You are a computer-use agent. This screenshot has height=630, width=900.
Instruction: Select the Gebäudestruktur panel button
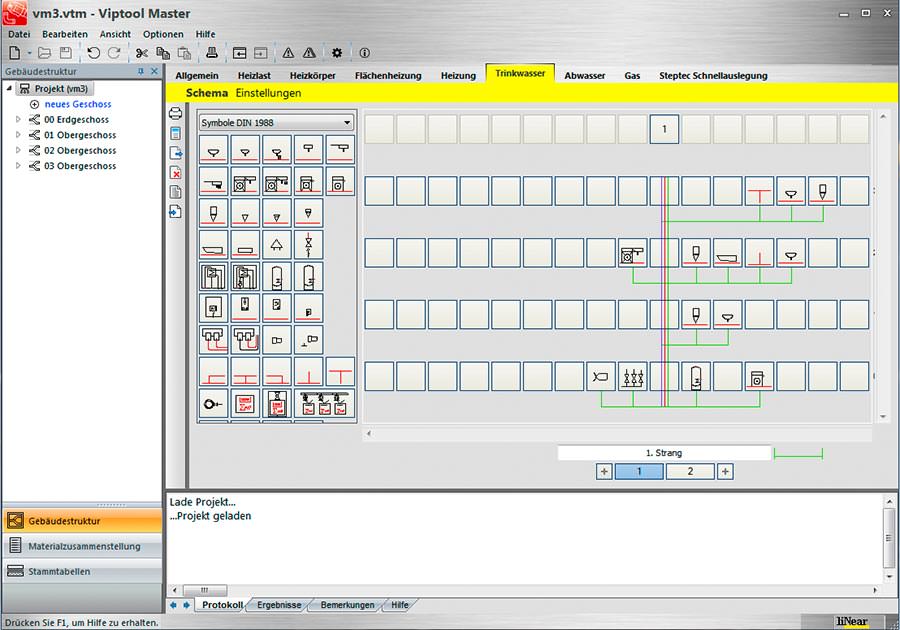pyautogui.click(x=83, y=521)
